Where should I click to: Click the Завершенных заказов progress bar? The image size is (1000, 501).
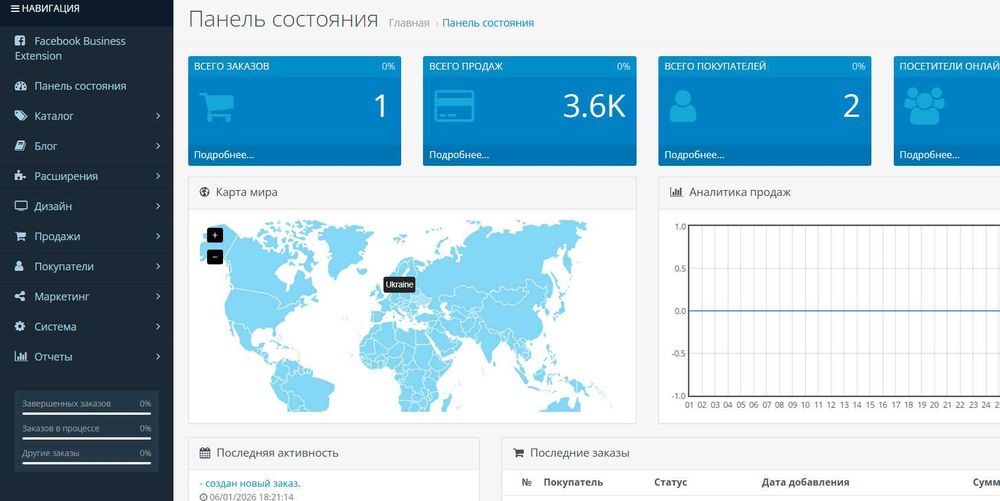coord(86,414)
